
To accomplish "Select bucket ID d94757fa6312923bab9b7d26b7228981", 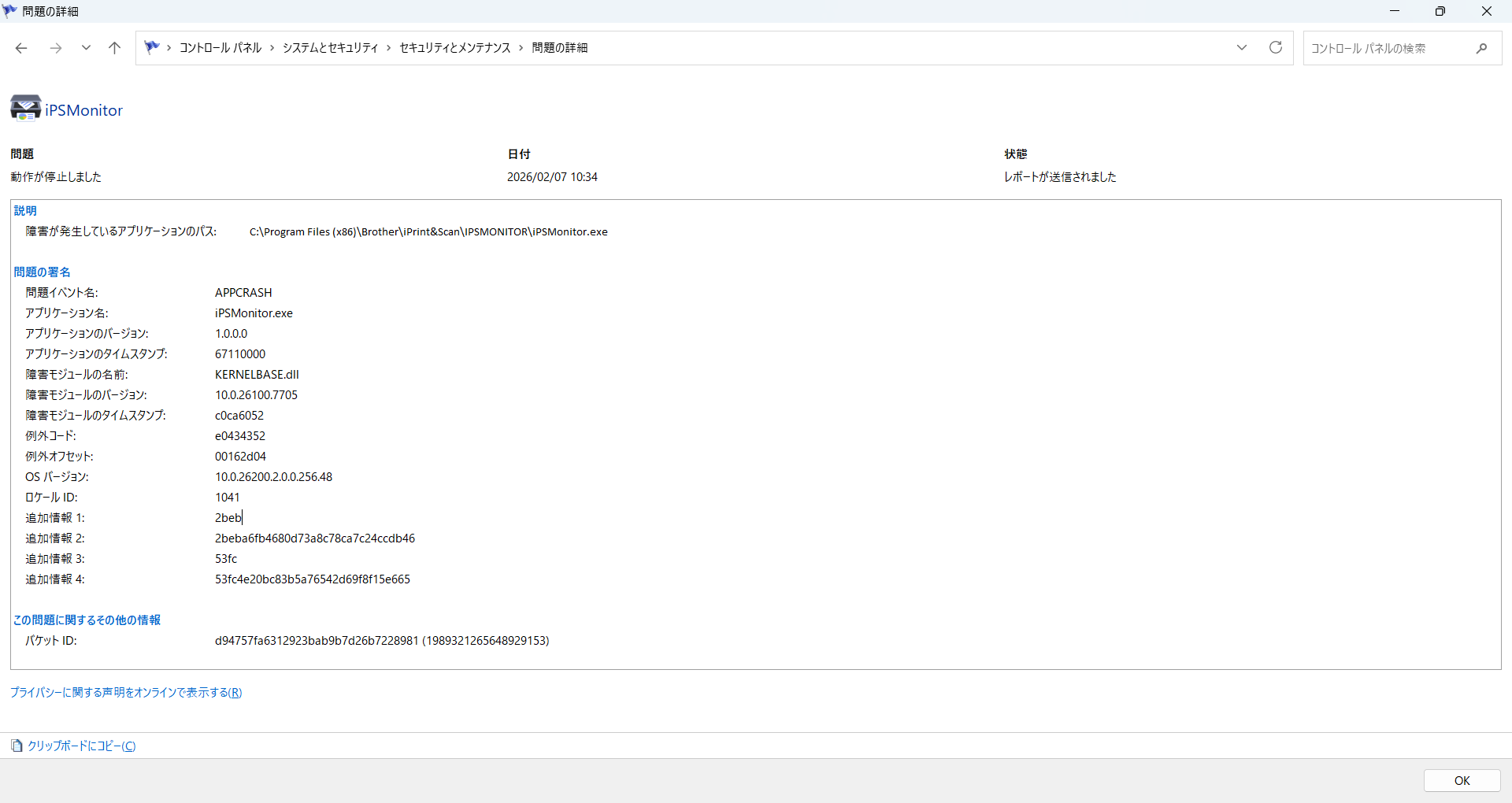I will 317,641.
